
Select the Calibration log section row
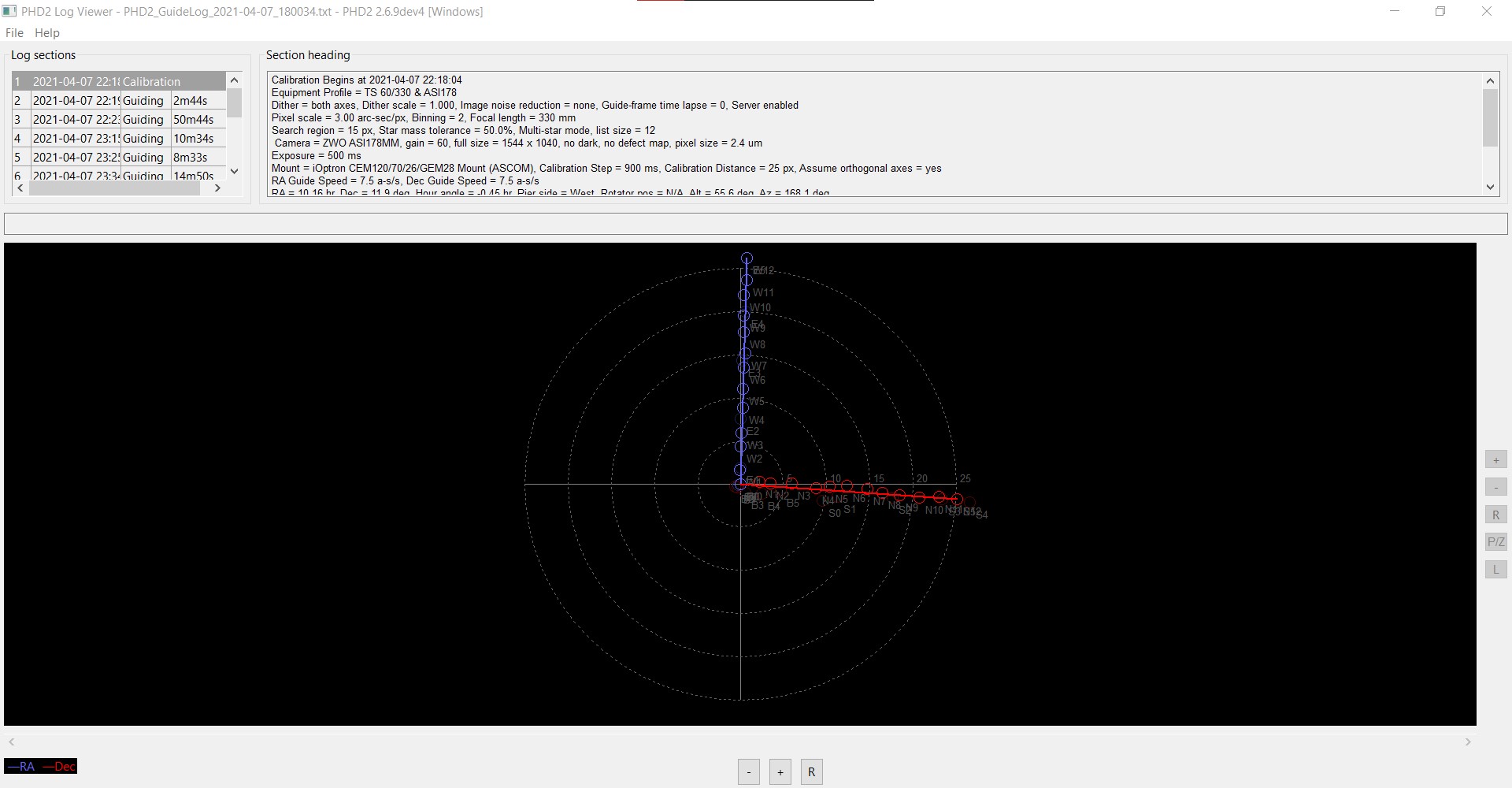(119, 81)
